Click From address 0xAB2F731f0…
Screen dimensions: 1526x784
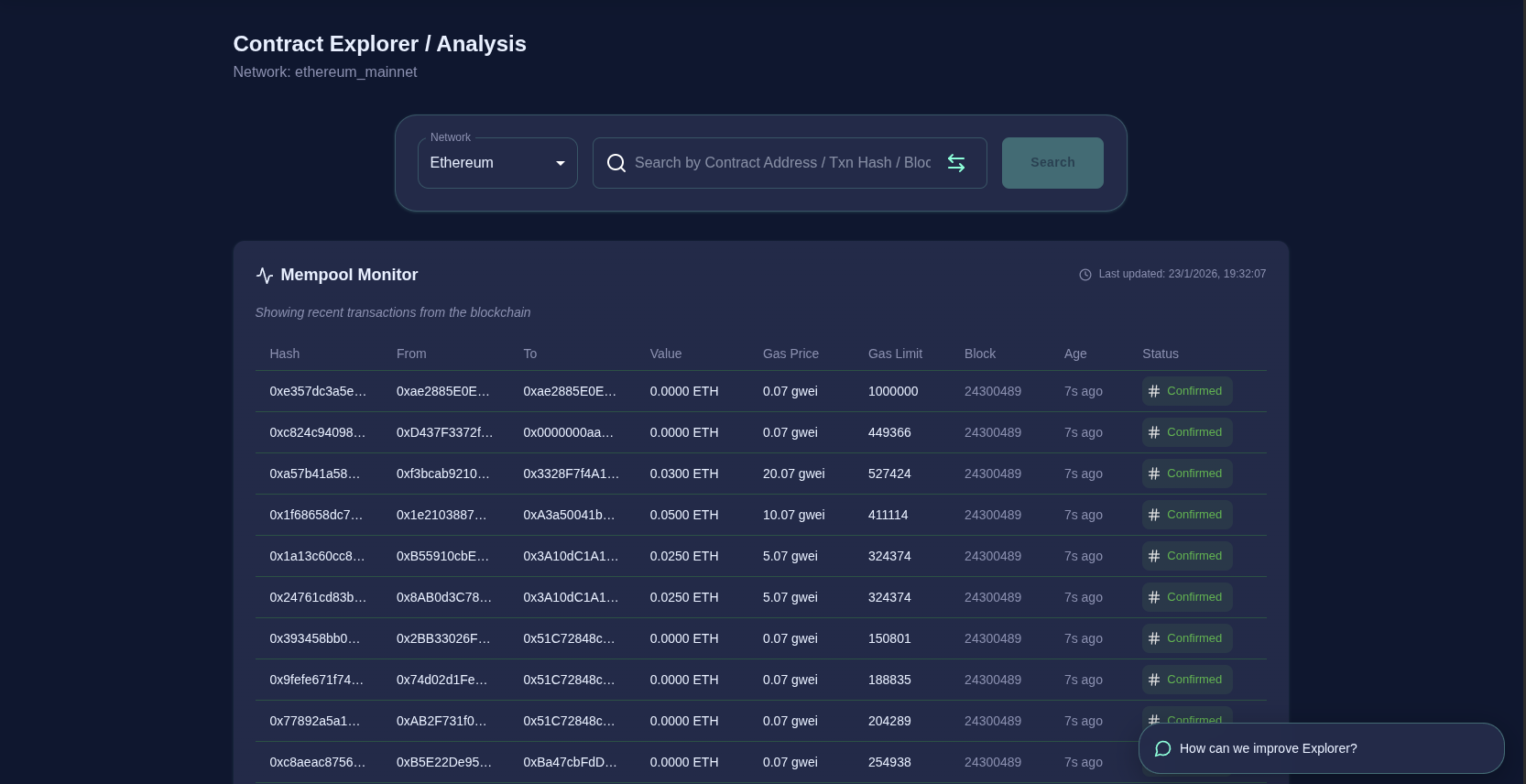click(x=442, y=721)
